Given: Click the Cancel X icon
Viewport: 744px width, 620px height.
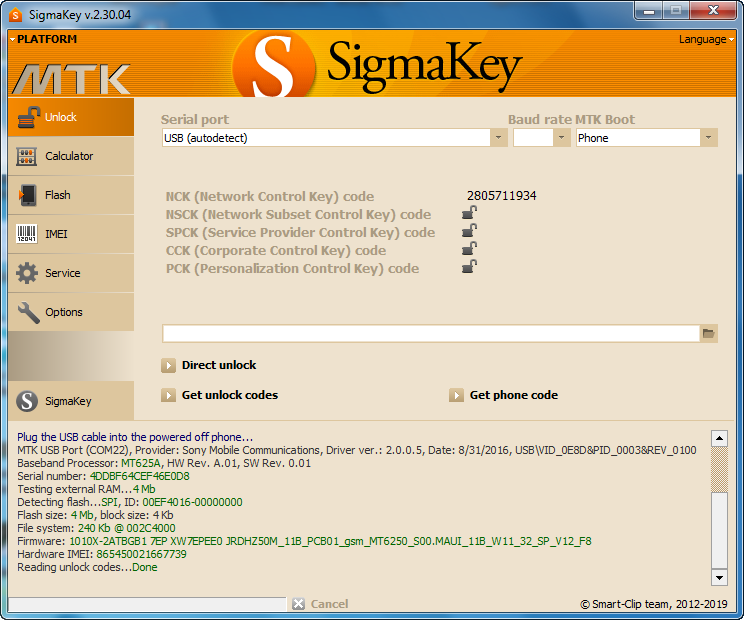Looking at the screenshot, I should tap(298, 604).
